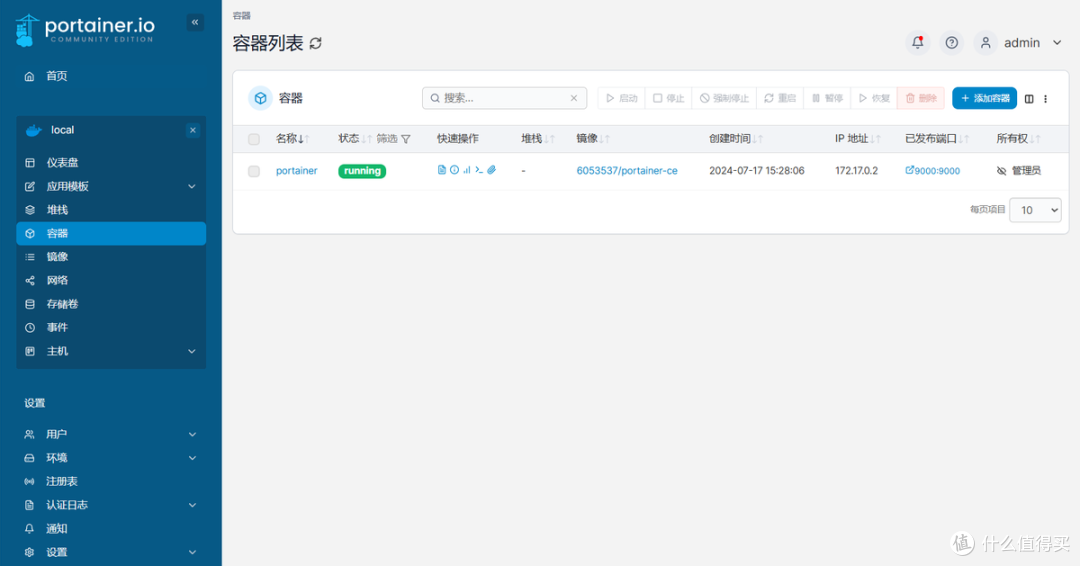Click 强制停止 kill button
The image size is (1080, 566).
pos(724,98)
